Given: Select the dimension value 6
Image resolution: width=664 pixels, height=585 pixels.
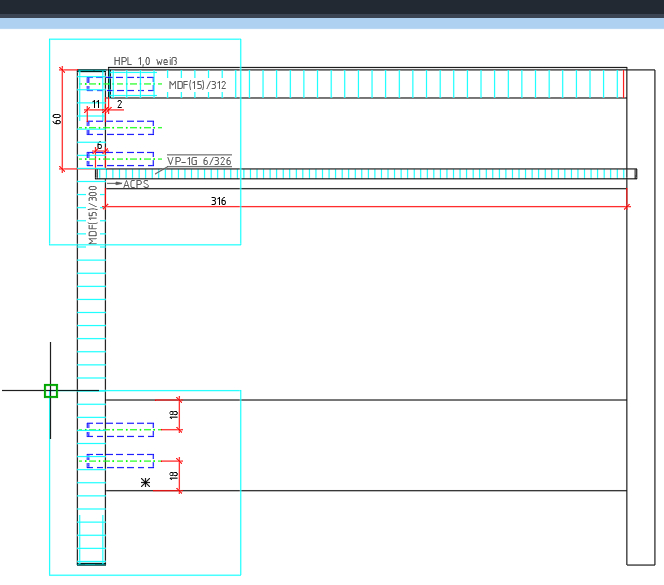Looking at the screenshot, I should 99,146.
